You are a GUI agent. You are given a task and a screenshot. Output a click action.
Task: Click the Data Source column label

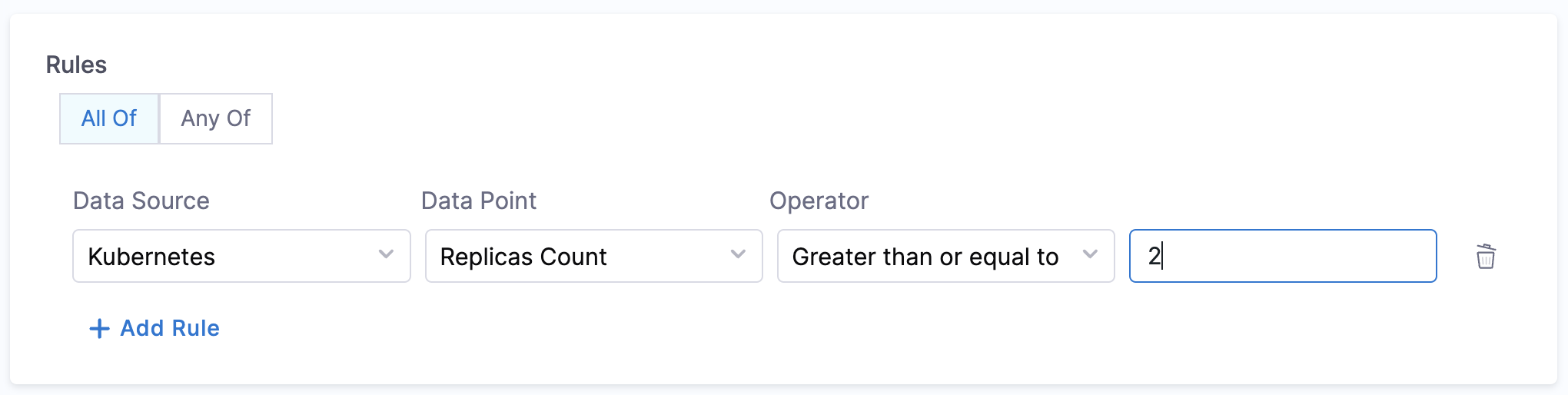coord(141,201)
